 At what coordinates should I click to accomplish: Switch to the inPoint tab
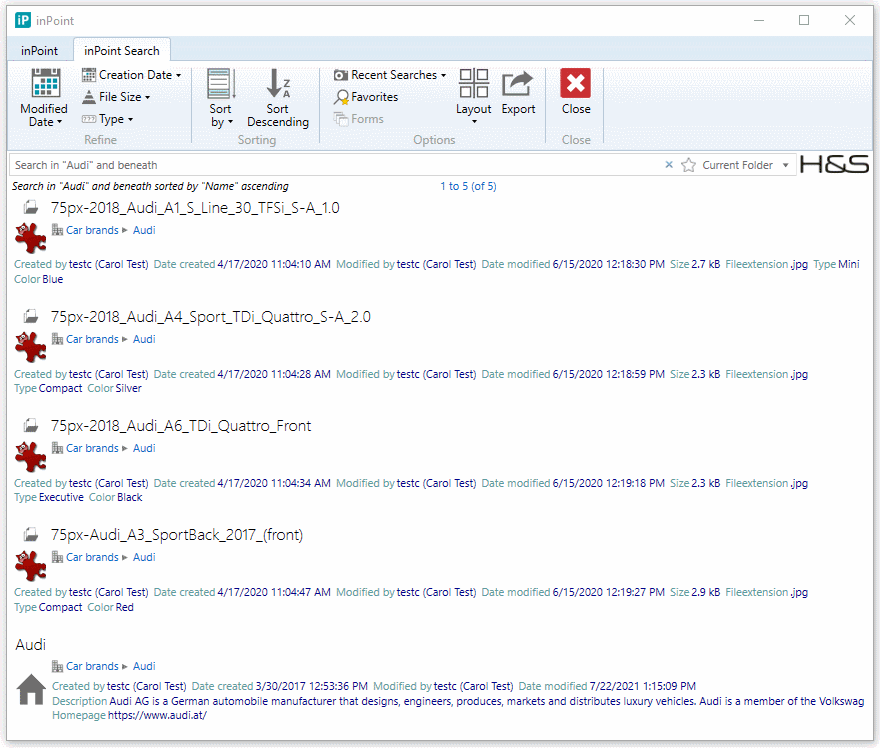[x=39, y=51]
